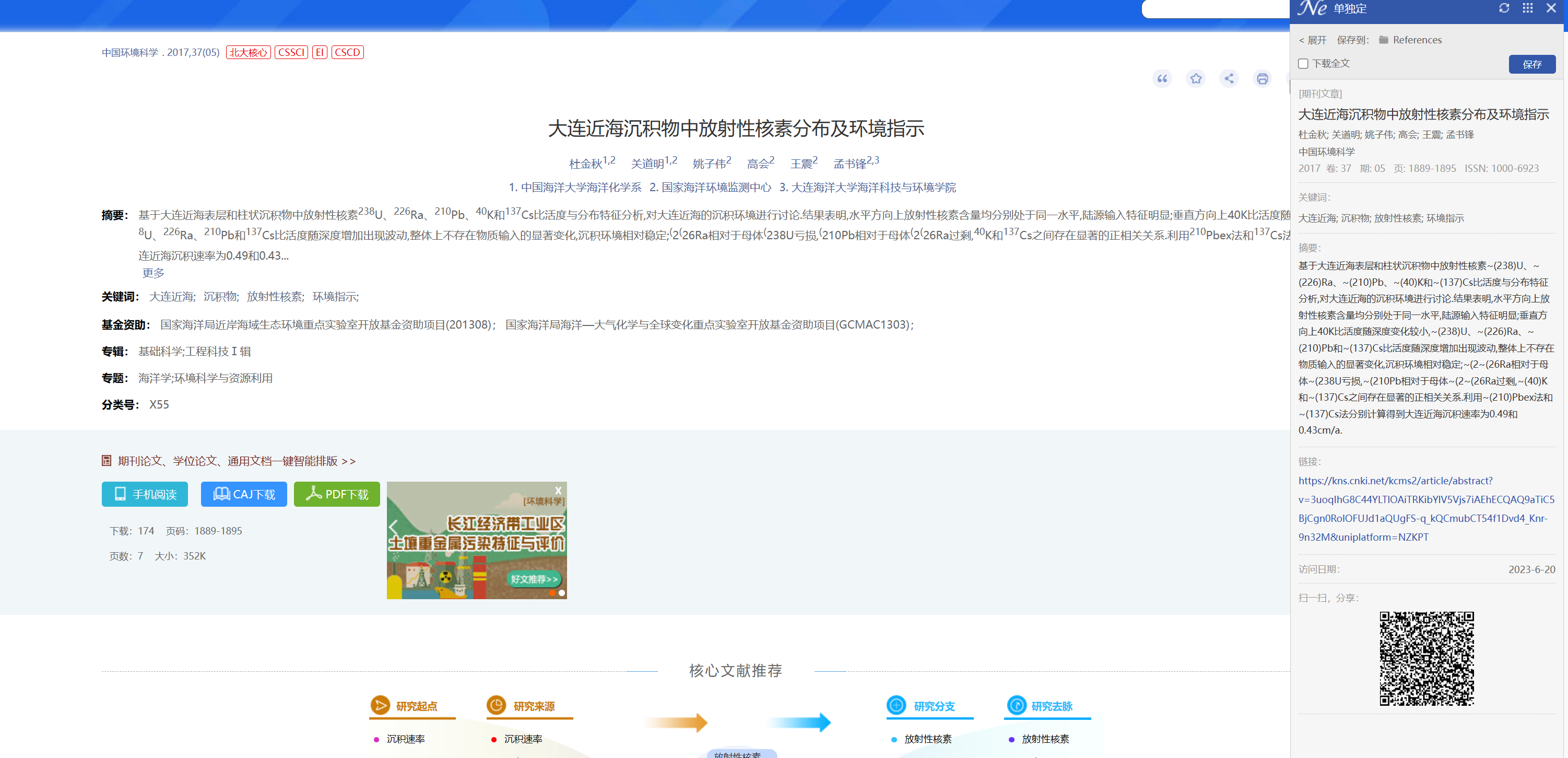Image resolution: width=1568 pixels, height=758 pixels.
Task: Click the search box in top header
Action: (1215, 8)
